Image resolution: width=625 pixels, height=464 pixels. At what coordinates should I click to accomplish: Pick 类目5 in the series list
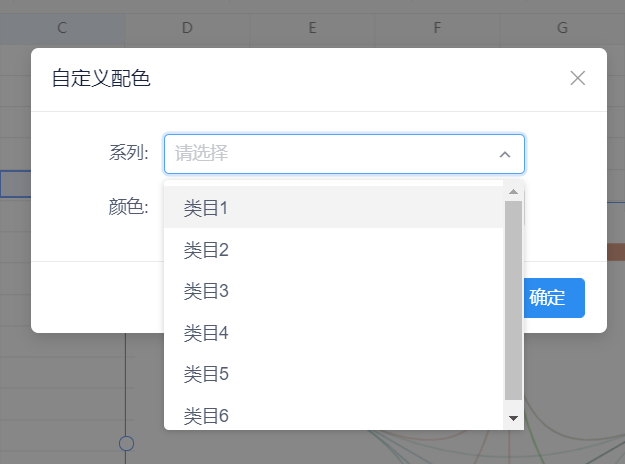[333, 374]
